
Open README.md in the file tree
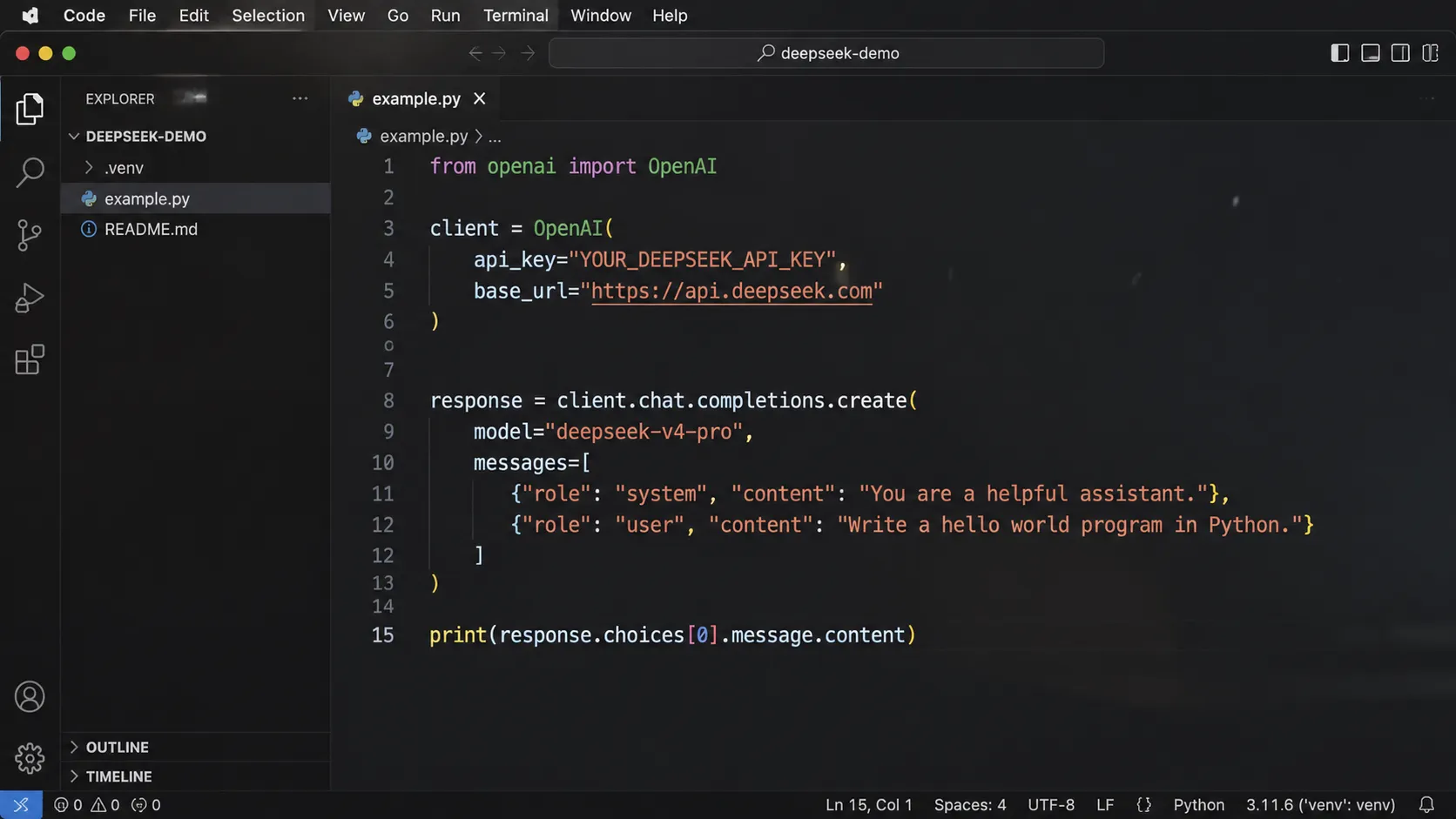[195, 229]
